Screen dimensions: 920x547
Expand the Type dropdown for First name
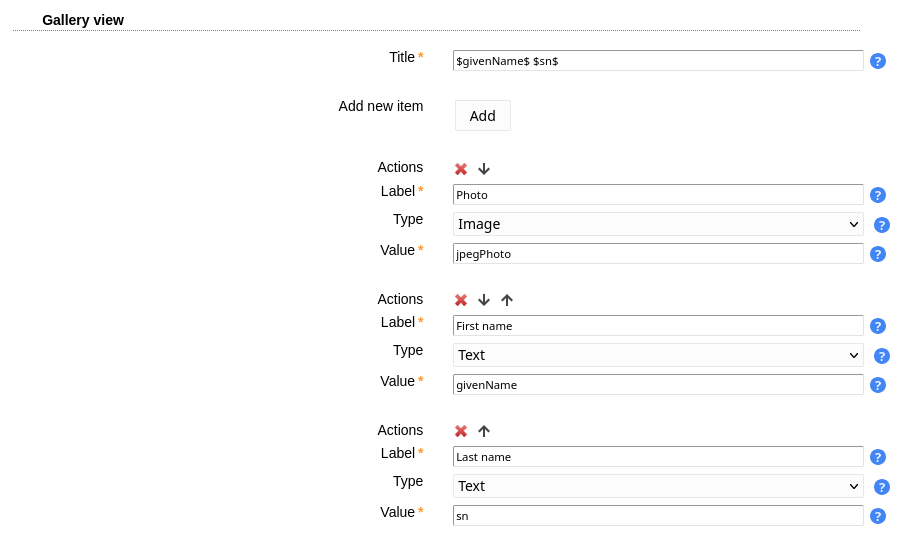point(658,355)
